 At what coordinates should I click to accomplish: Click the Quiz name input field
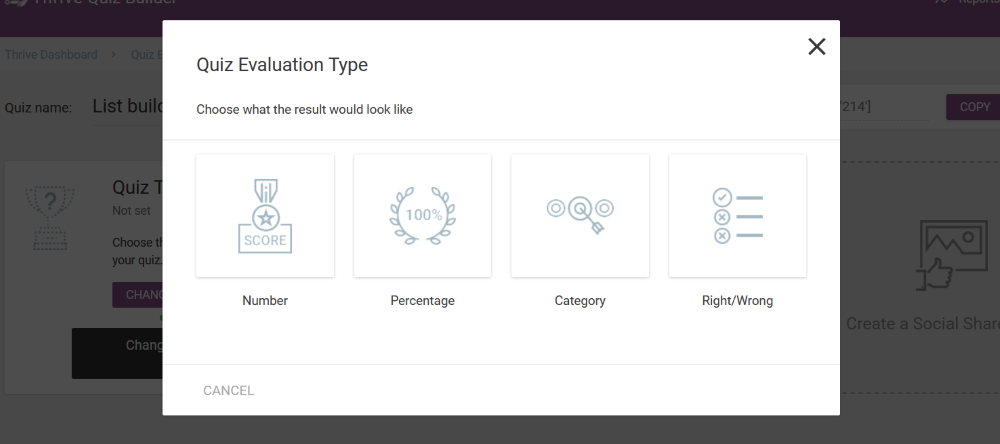(127, 106)
